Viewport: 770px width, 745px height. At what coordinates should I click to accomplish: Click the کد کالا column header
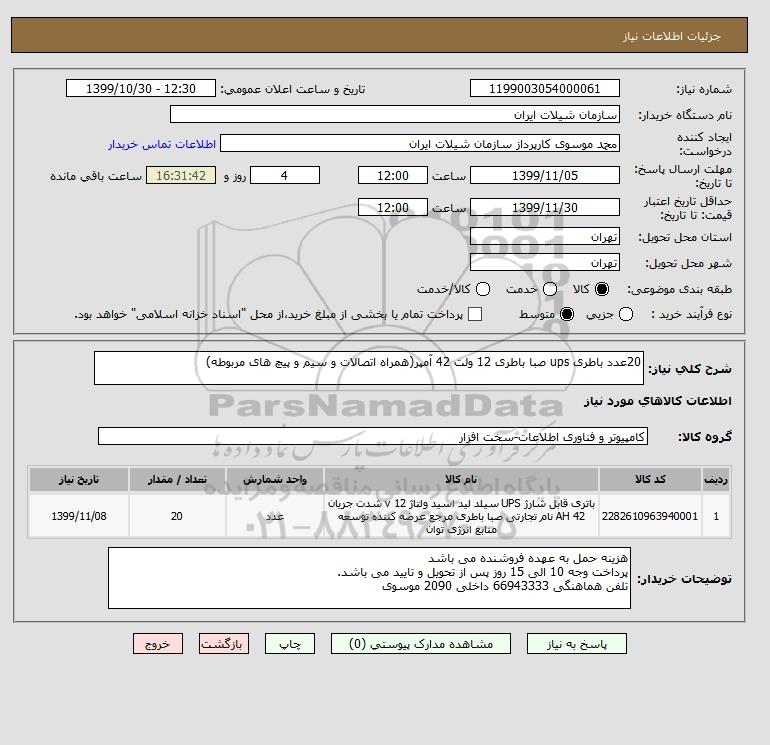(x=650, y=479)
